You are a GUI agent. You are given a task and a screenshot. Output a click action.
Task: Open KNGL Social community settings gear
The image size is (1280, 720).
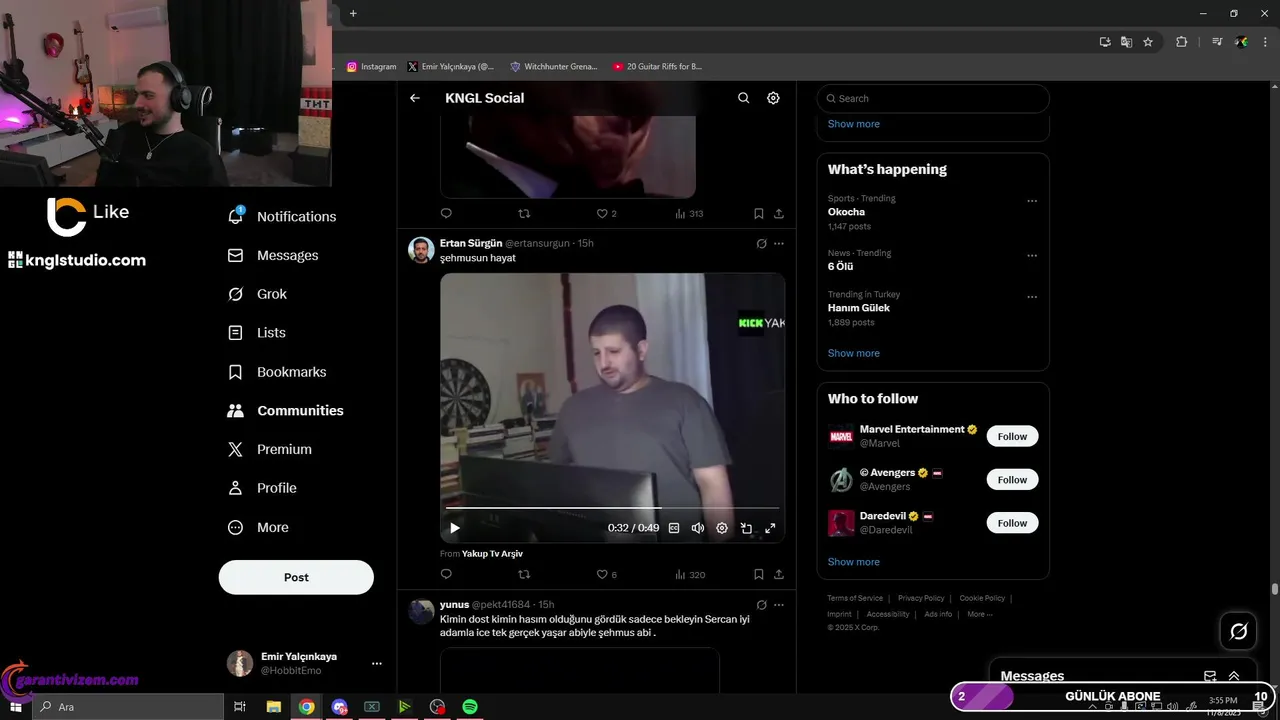pyautogui.click(x=773, y=98)
